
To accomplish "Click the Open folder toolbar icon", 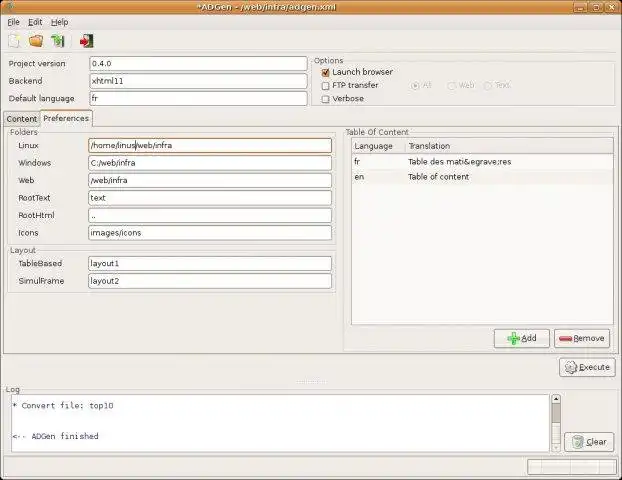I will pyautogui.click(x=36, y=41).
